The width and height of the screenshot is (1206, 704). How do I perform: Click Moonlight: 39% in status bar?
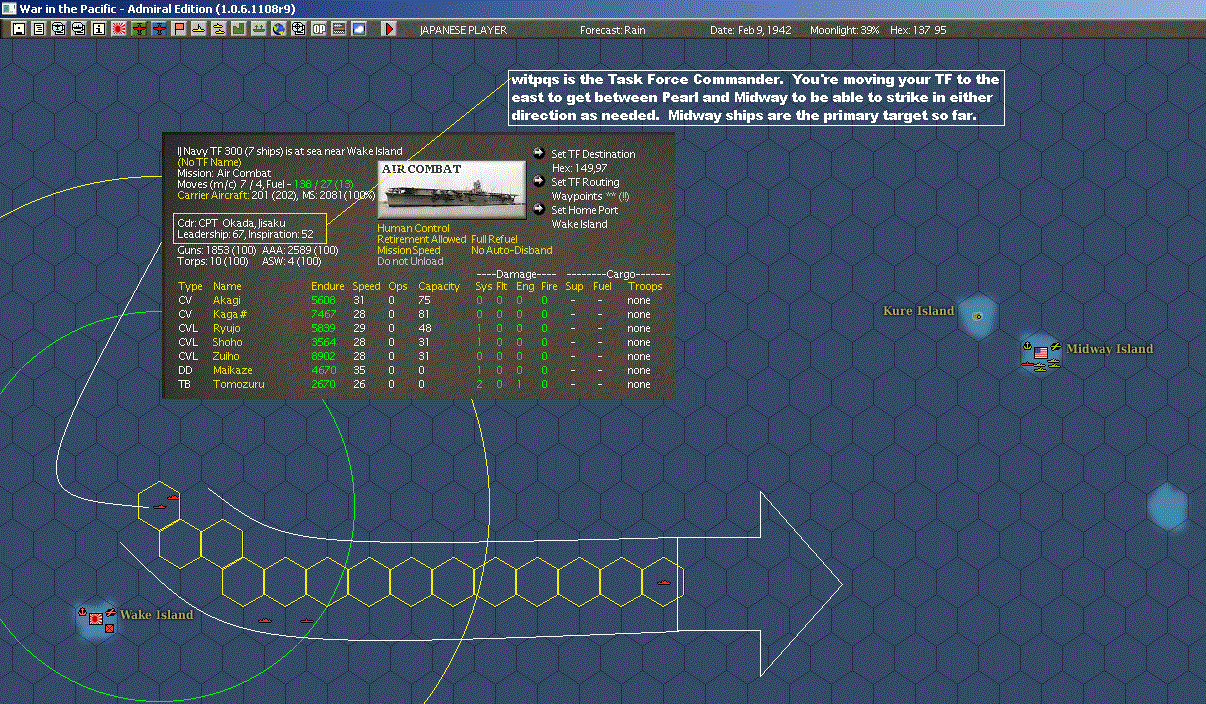pos(844,30)
